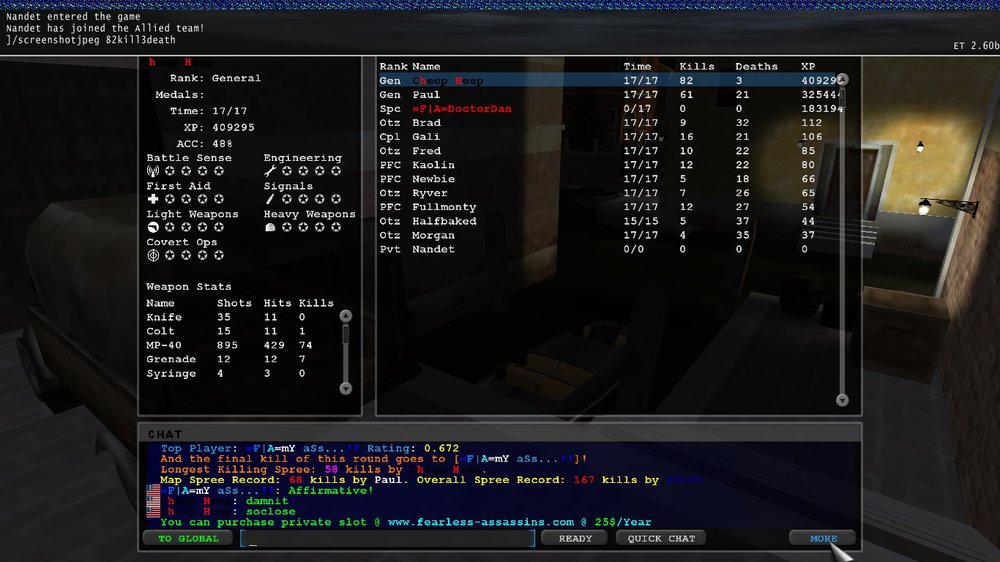
Task: Toggle the TO GLOBAL chat mode
Action: point(188,538)
